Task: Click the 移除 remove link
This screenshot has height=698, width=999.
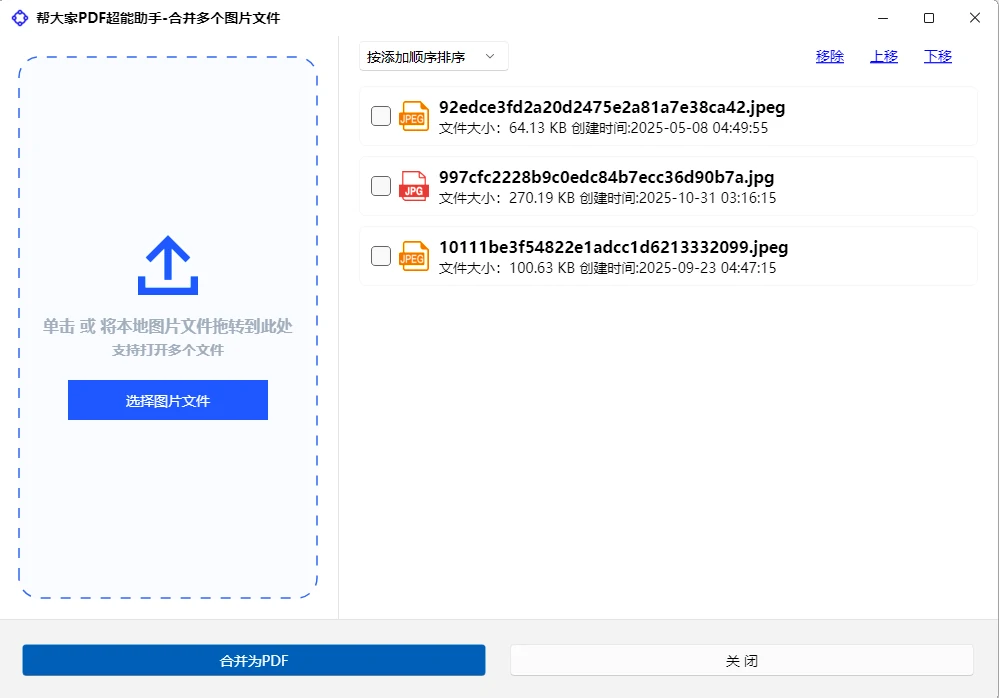Action: pyautogui.click(x=829, y=56)
